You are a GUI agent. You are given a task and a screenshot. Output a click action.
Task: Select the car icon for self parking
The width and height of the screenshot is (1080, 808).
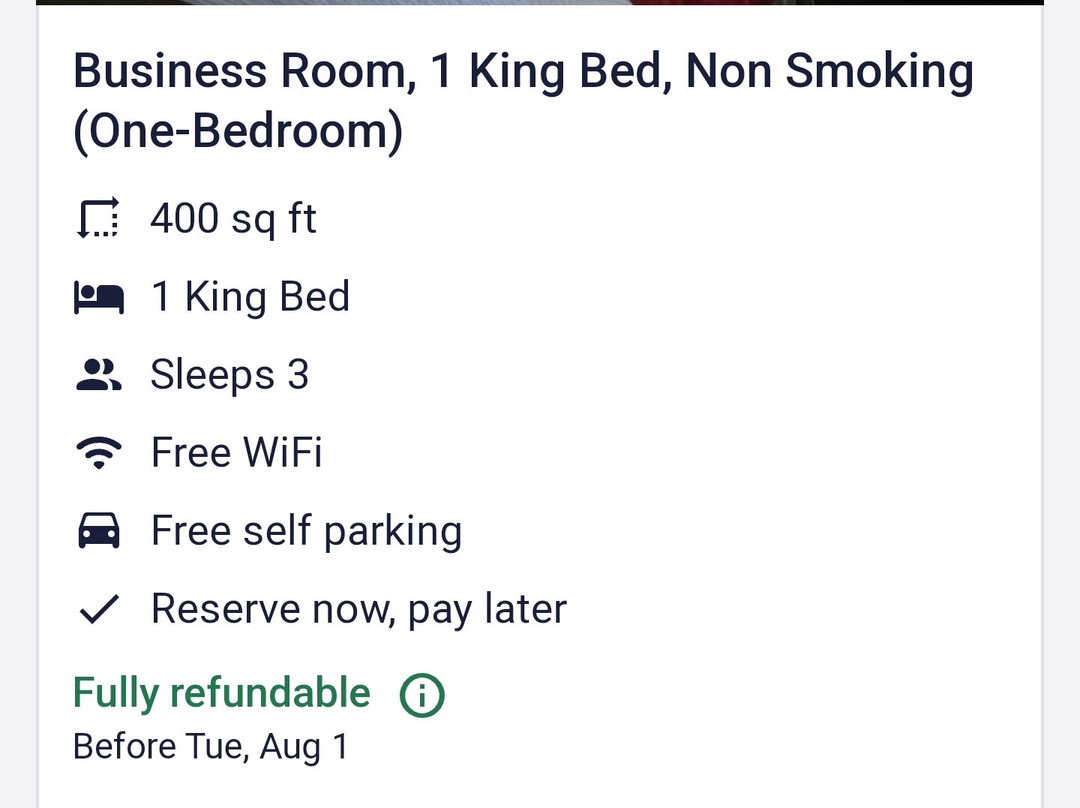click(x=97, y=530)
